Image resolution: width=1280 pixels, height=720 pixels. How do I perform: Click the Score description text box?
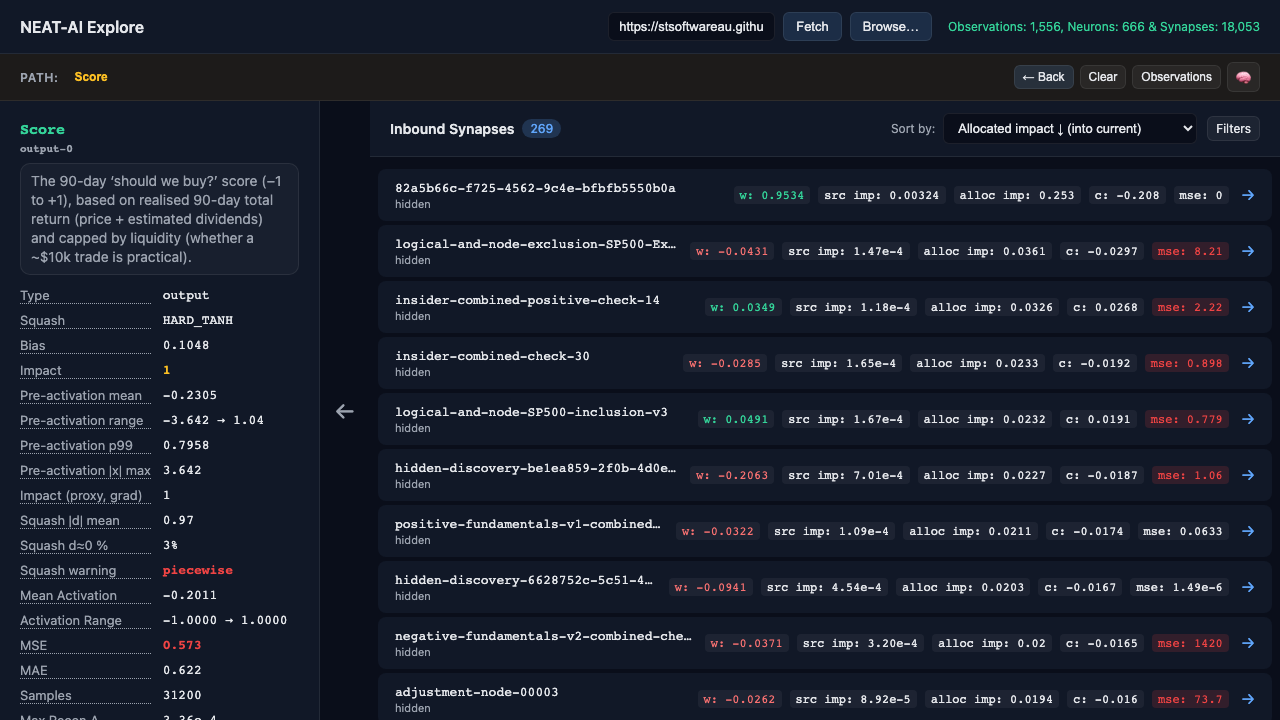pos(159,219)
